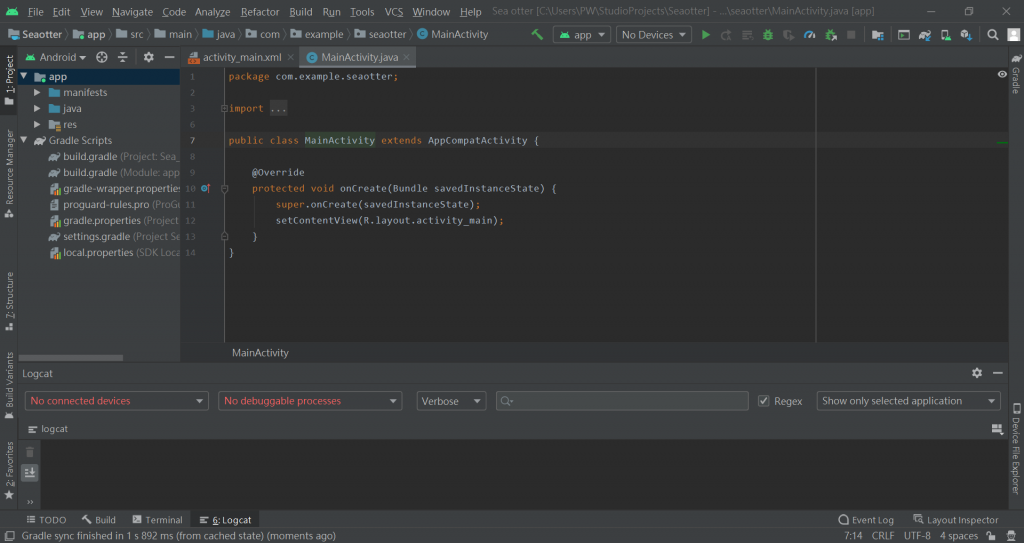Image resolution: width=1024 pixels, height=543 pixels.
Task: Click the Logcat panel settings gear
Action: [977, 373]
